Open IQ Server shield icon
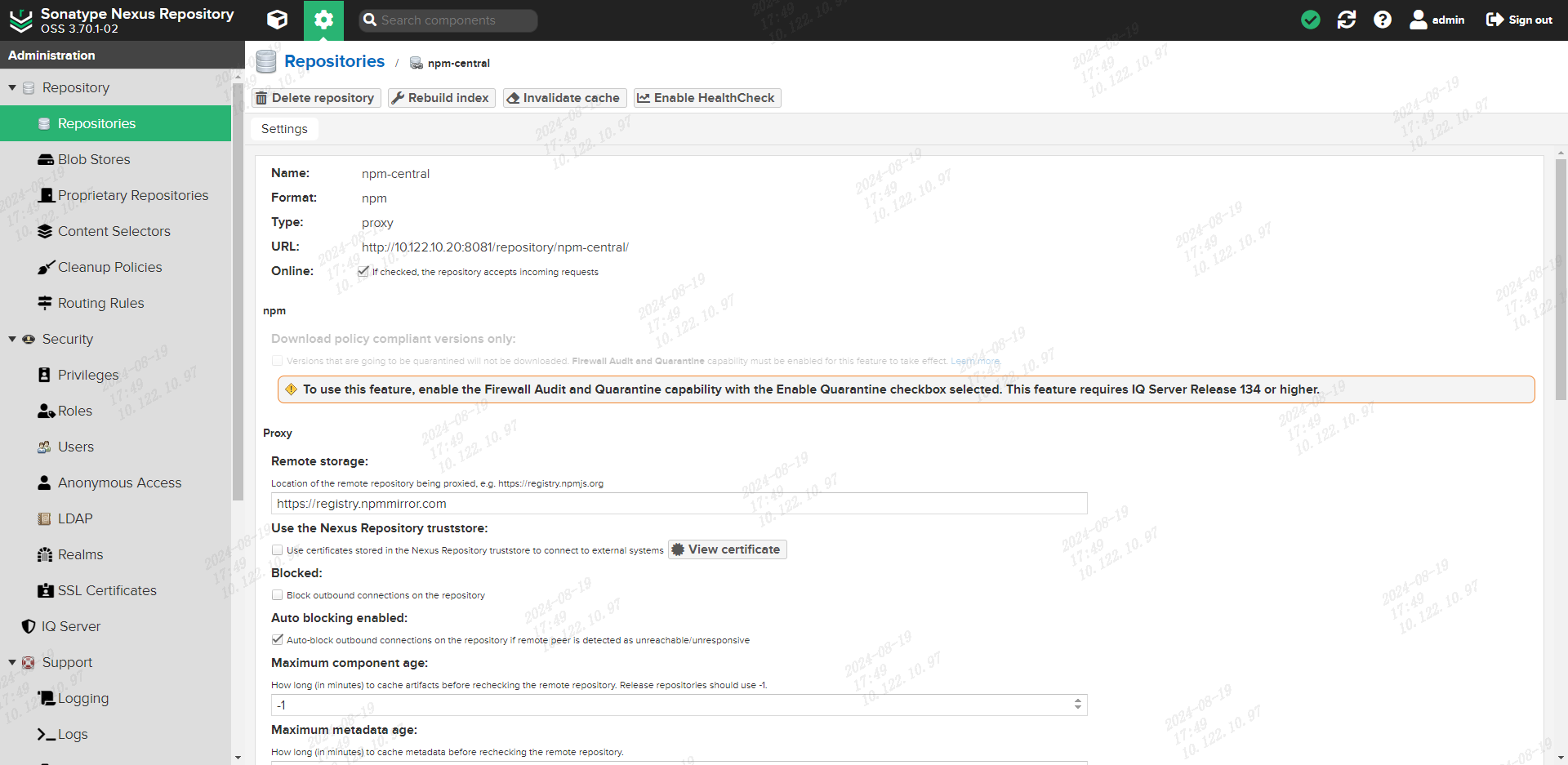The width and height of the screenshot is (1568, 765). tap(29, 626)
